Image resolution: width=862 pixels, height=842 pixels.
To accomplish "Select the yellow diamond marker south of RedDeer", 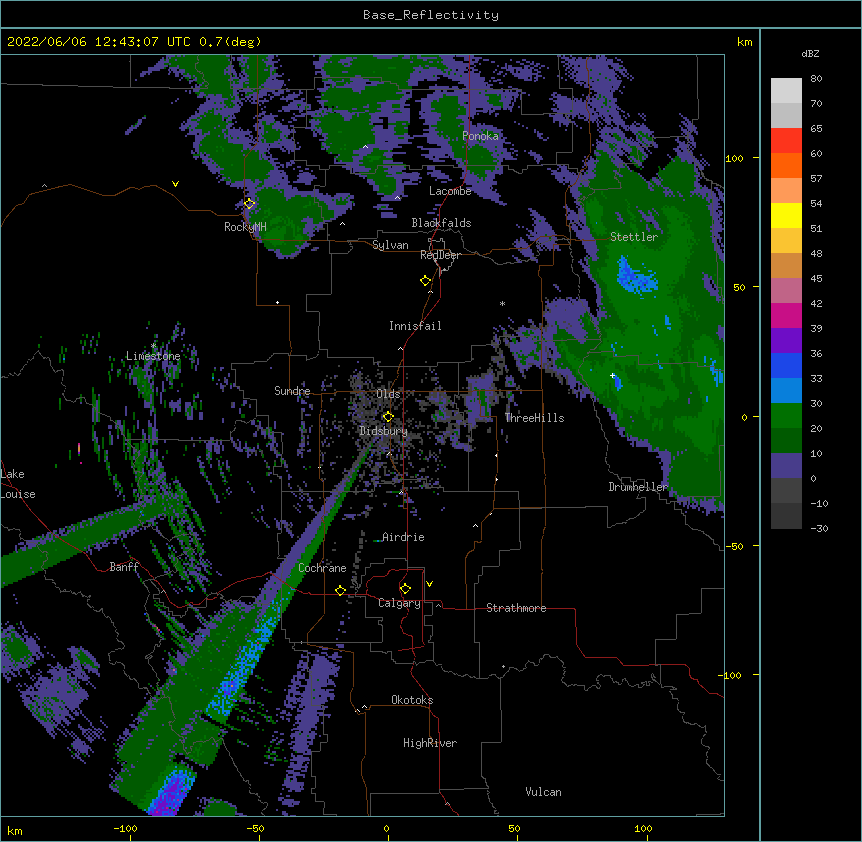I will pos(426,281).
